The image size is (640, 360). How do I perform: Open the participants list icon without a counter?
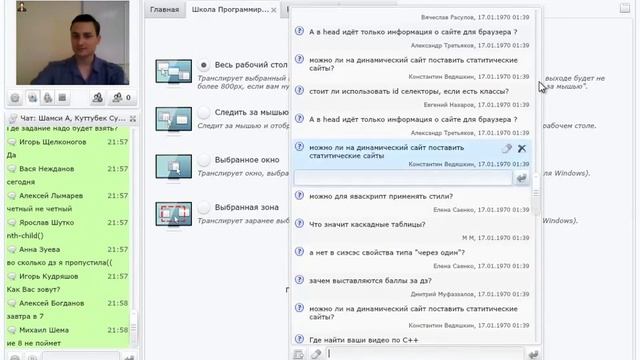(98, 98)
